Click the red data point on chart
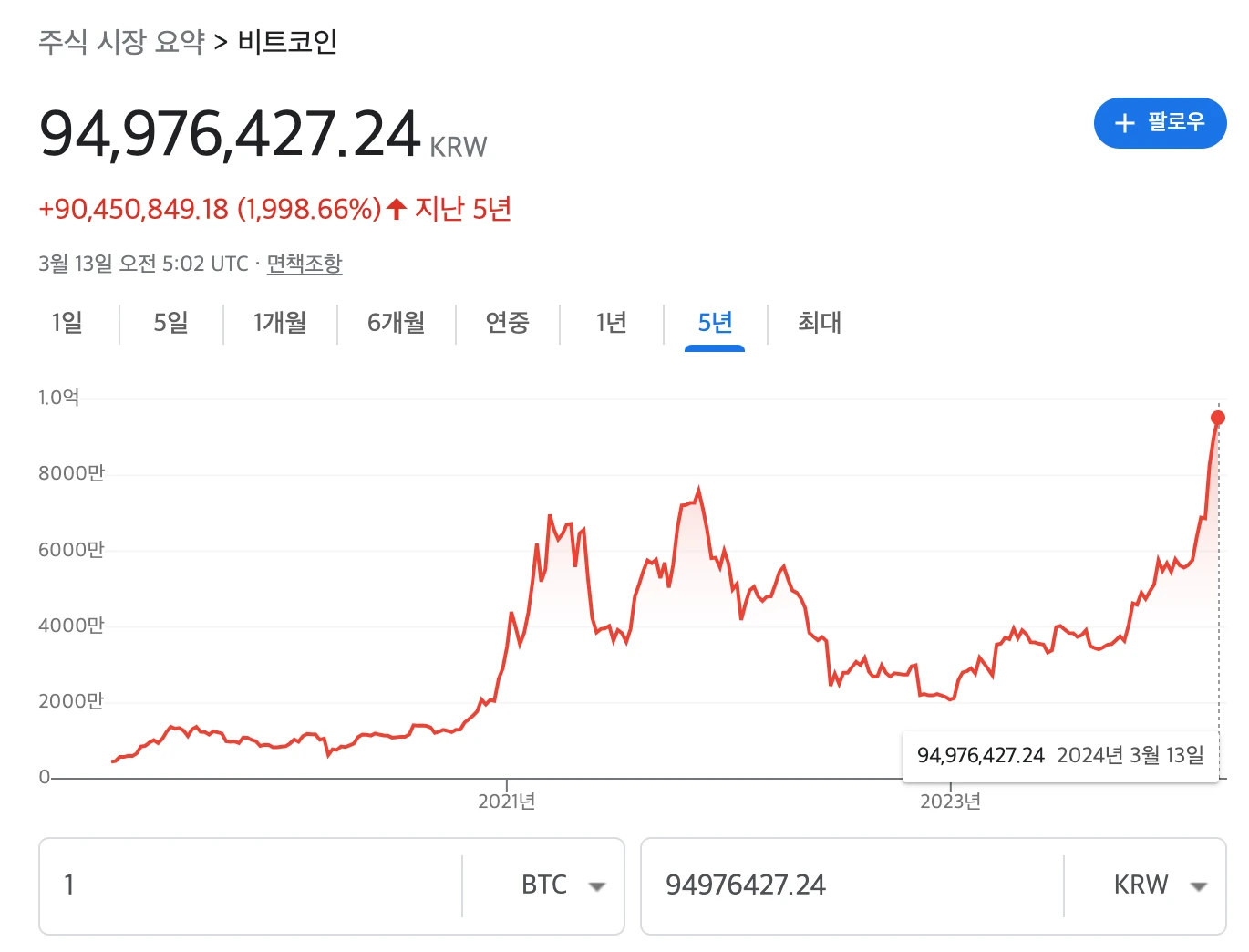Screen dimensions: 1249x952 [x=1218, y=418]
